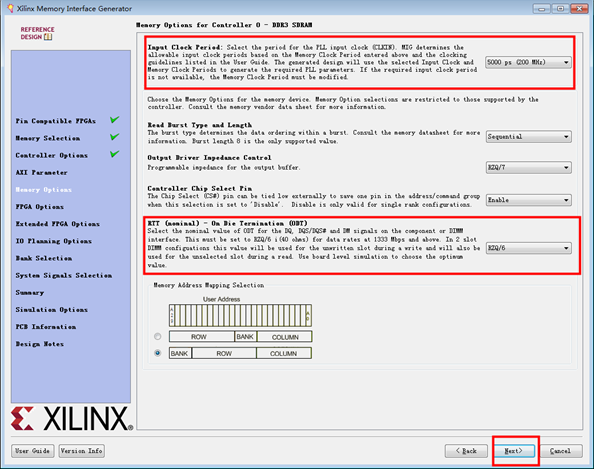
Task: Click the User Address bit diagram
Action: click(x=240, y=315)
